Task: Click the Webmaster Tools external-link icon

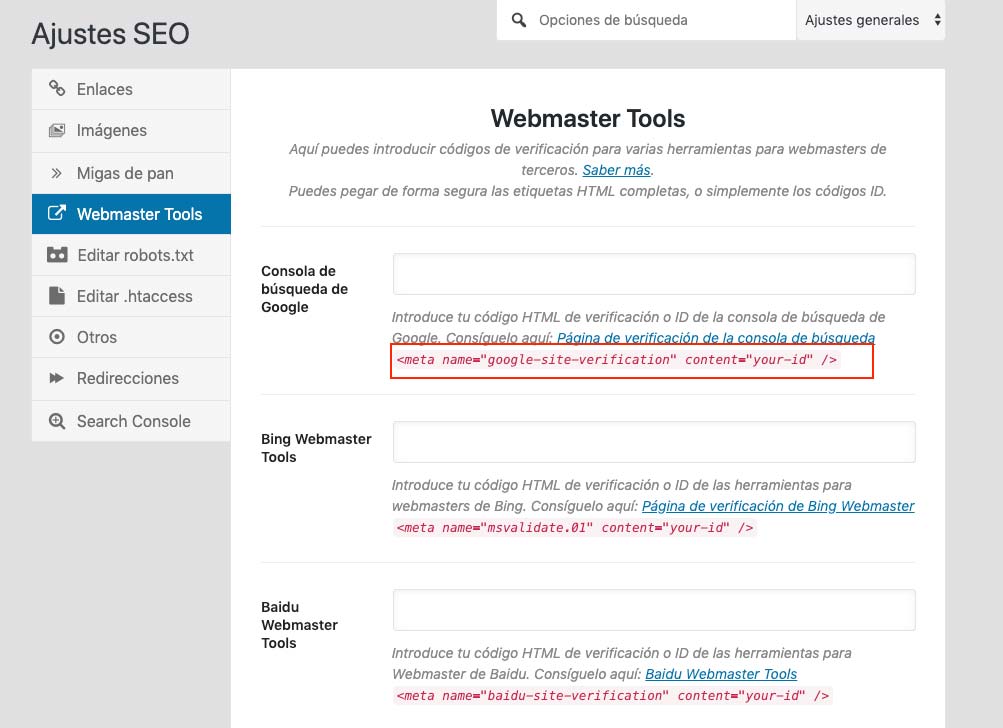Action: [57, 213]
